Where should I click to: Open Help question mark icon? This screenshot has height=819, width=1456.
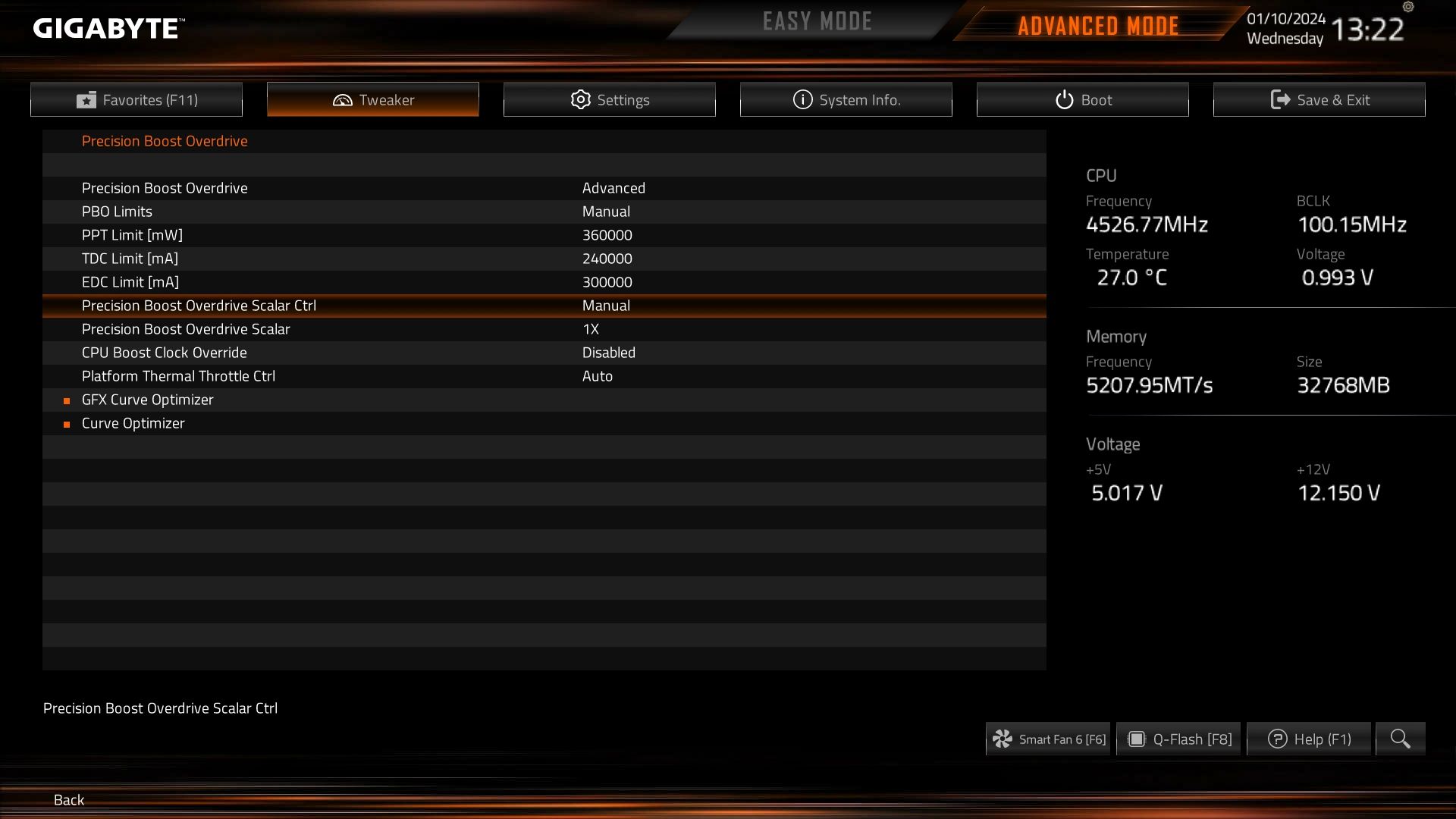(x=1277, y=739)
